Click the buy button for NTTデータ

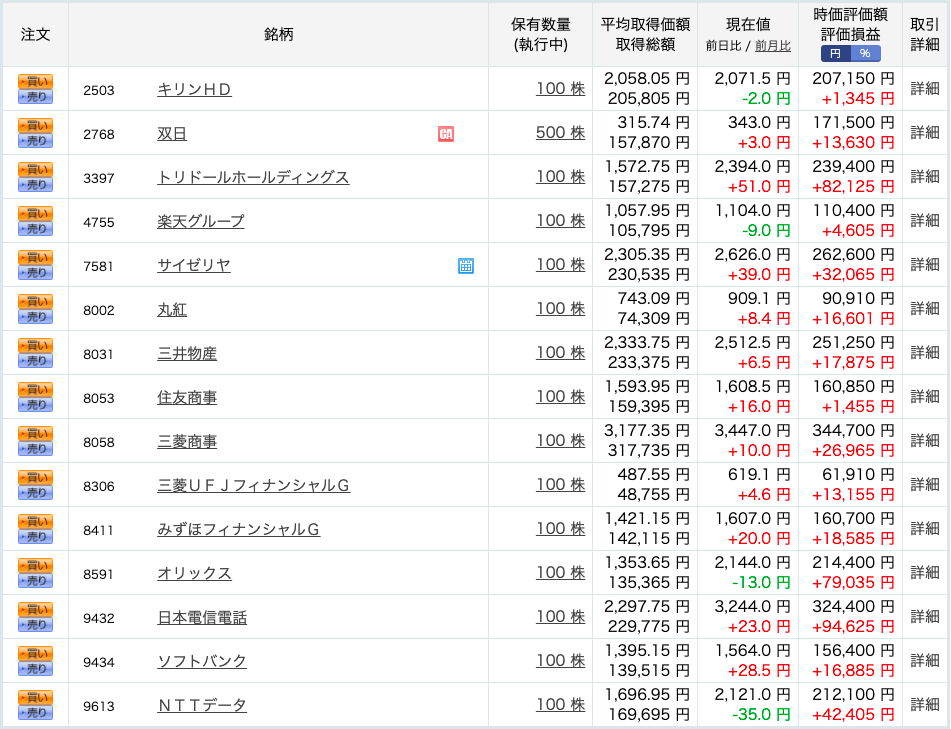[35, 697]
